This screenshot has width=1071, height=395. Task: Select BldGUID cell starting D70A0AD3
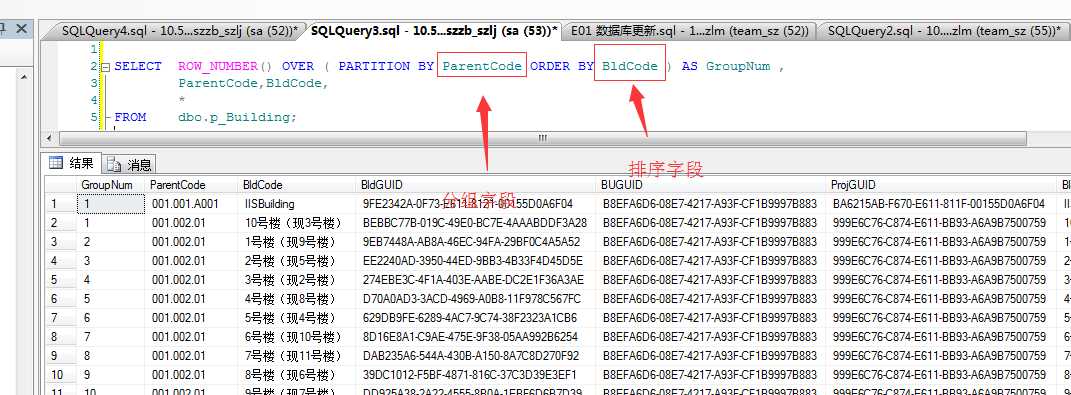[475, 299]
